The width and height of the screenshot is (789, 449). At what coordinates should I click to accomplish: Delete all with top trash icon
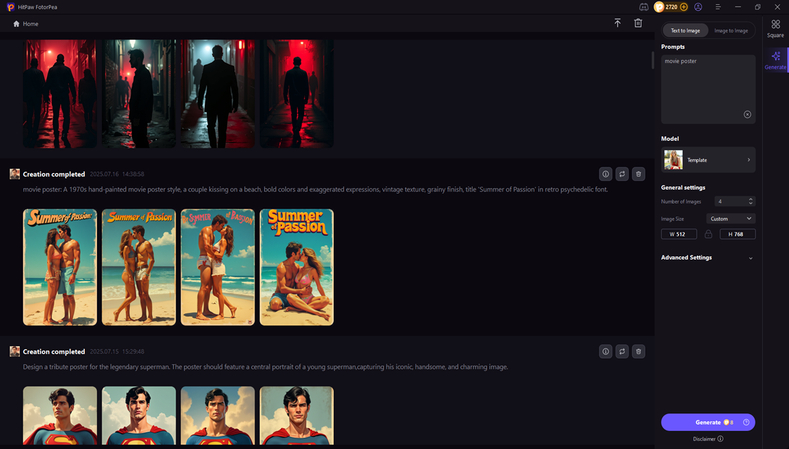[x=638, y=23]
